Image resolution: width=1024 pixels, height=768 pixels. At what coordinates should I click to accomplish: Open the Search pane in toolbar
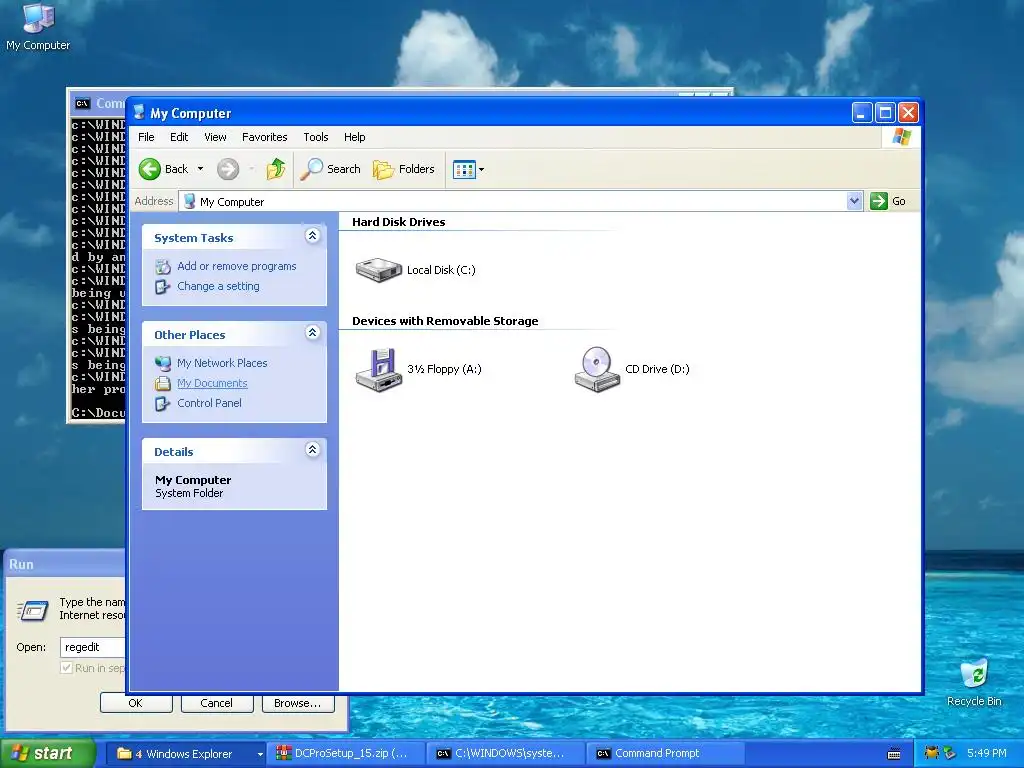pyautogui.click(x=330, y=169)
